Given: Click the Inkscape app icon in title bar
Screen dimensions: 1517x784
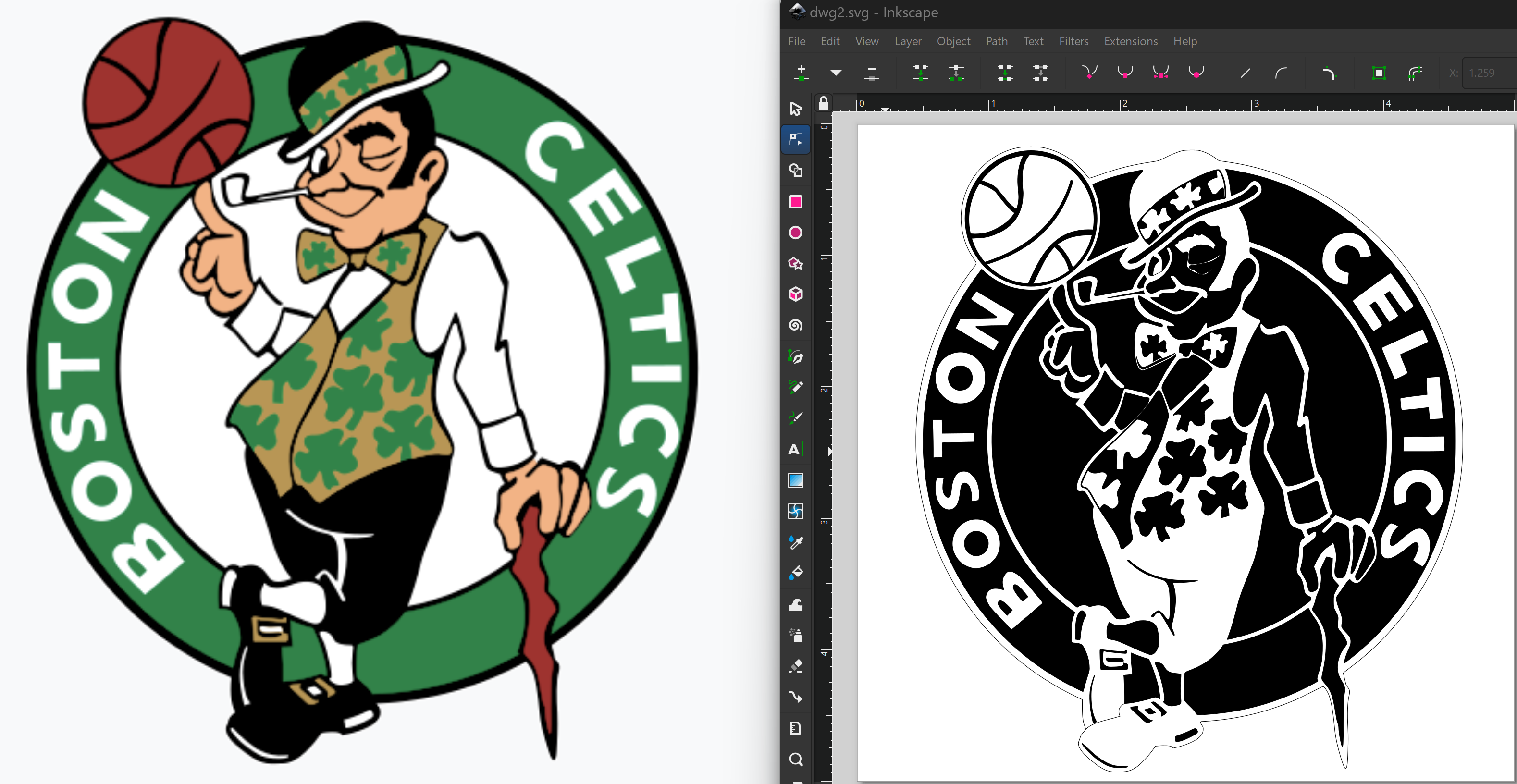Looking at the screenshot, I should click(797, 11).
